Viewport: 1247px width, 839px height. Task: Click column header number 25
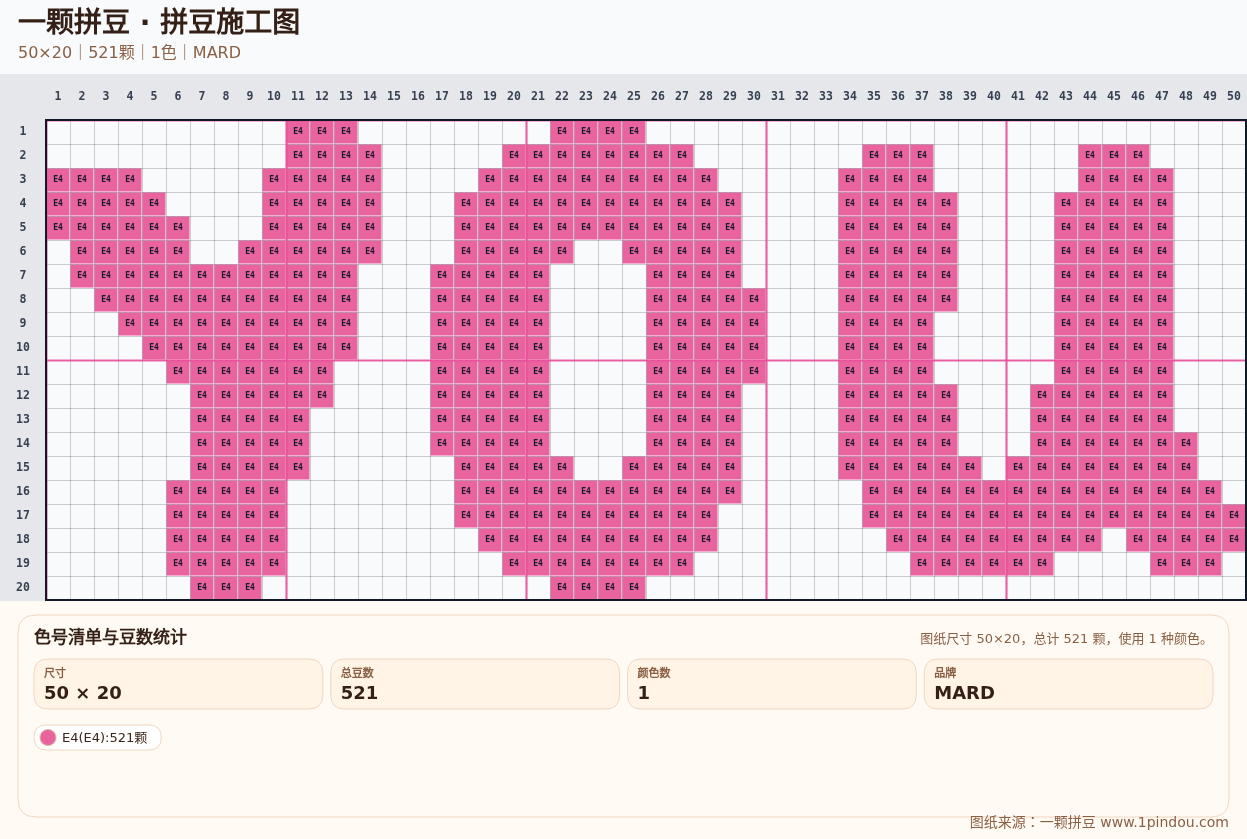click(634, 96)
